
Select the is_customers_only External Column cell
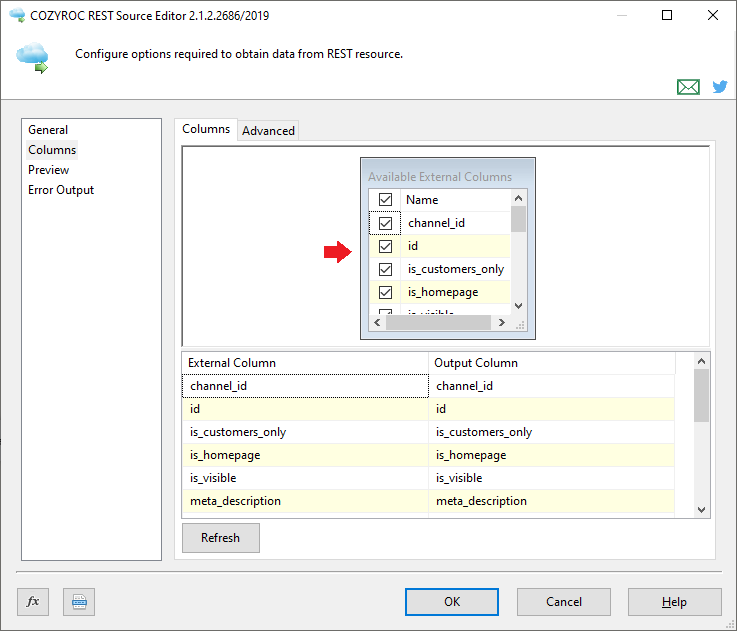point(305,432)
